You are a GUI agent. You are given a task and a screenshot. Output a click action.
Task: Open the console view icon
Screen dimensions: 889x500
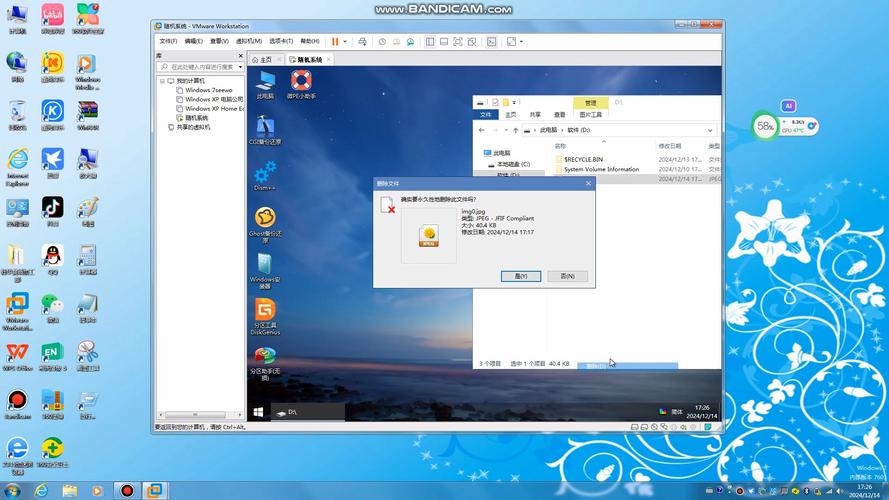(x=492, y=41)
